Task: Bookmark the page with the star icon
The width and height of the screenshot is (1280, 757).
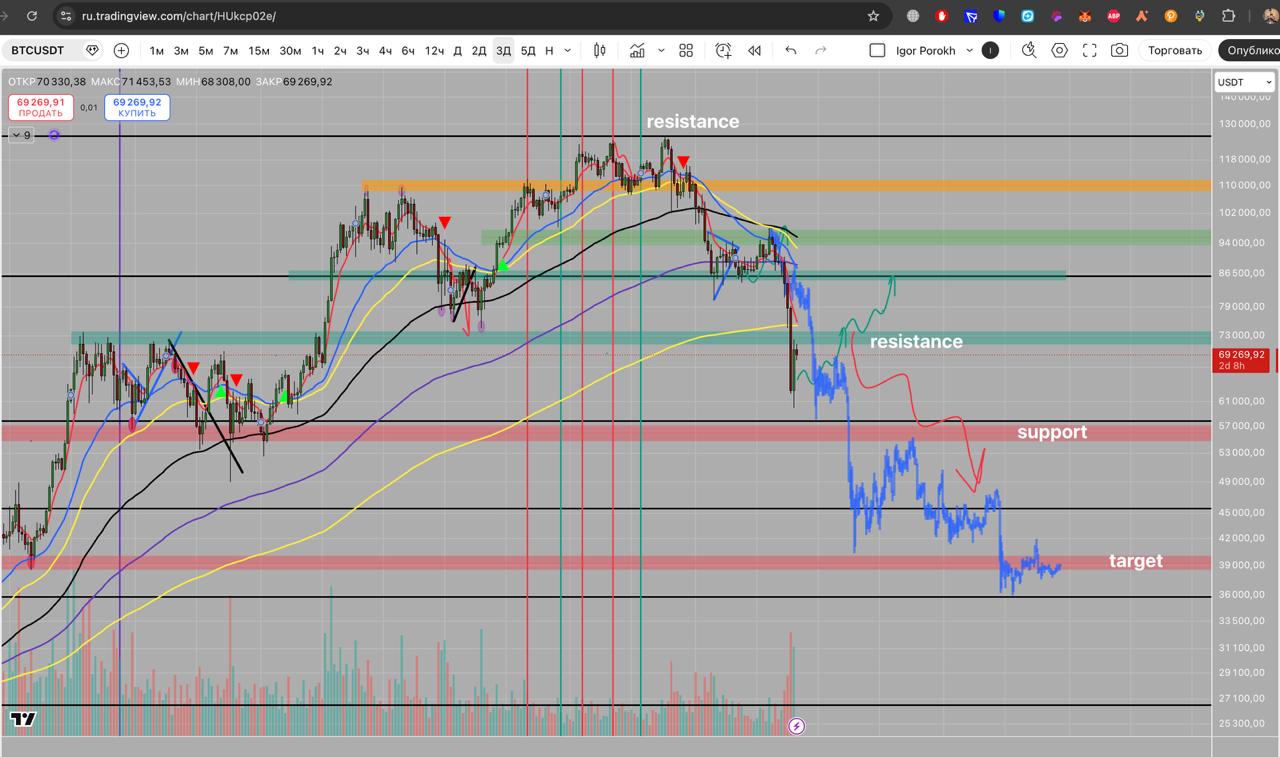Action: 873,16
